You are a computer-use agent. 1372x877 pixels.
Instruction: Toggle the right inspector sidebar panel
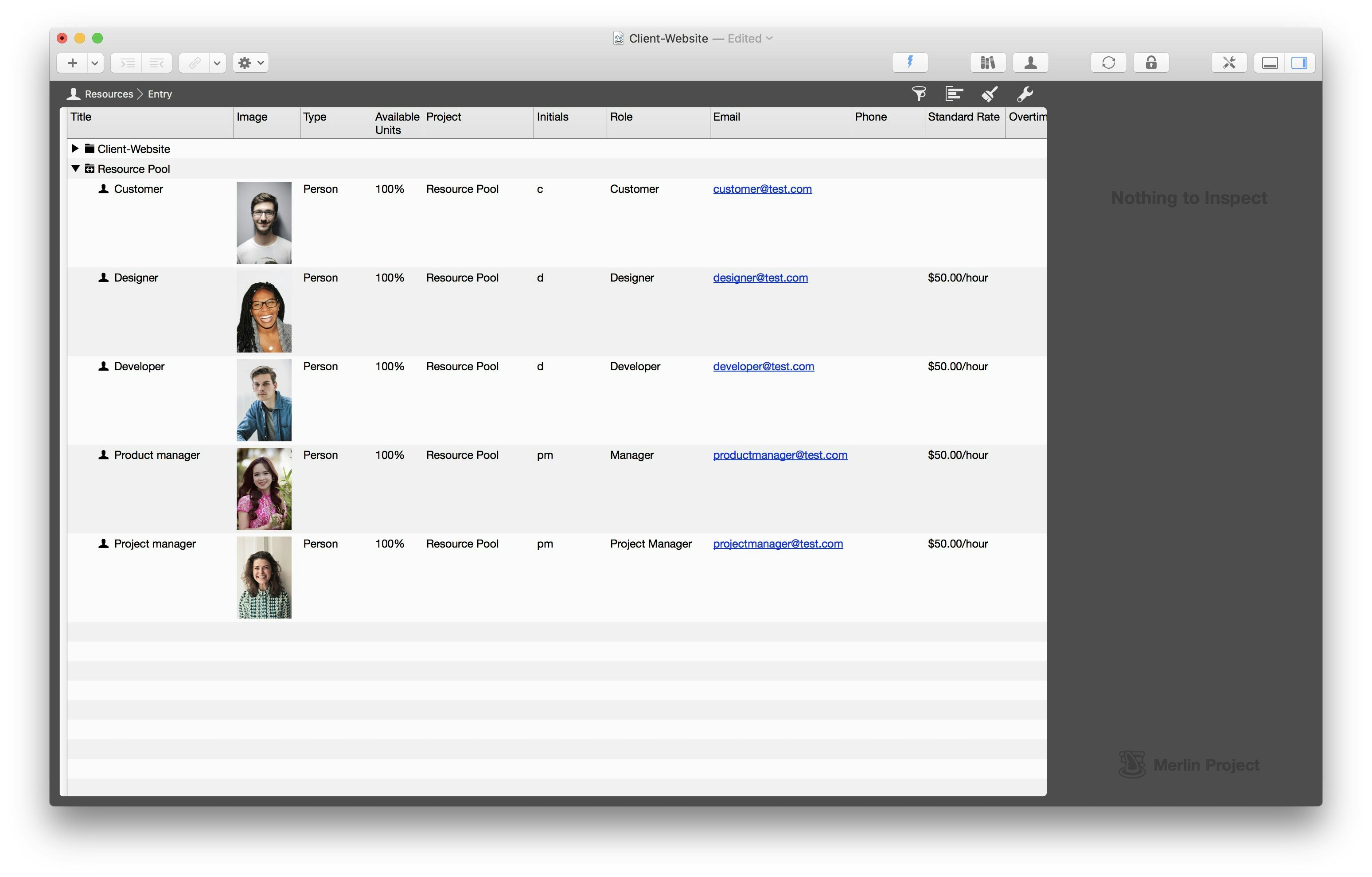click(1299, 62)
